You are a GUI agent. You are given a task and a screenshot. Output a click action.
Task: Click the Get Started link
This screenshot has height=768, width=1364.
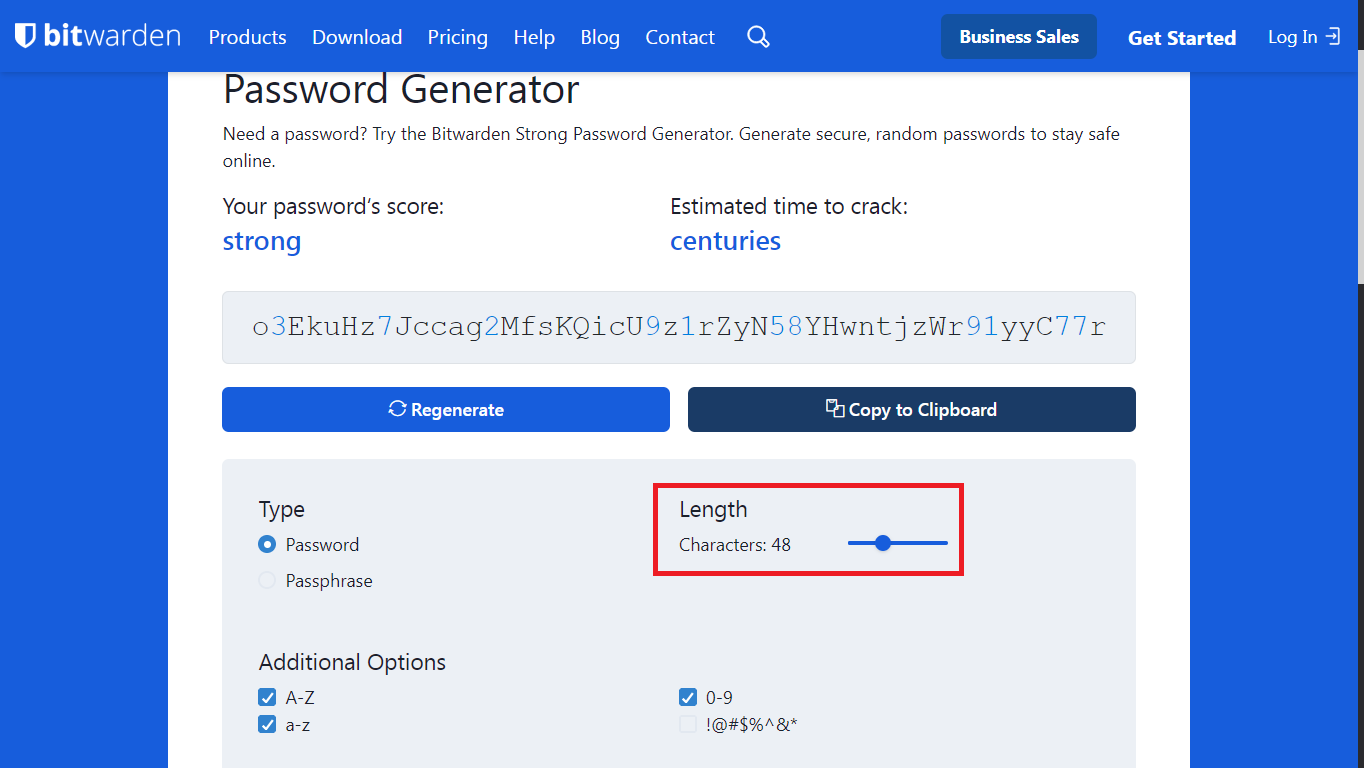pos(1182,38)
